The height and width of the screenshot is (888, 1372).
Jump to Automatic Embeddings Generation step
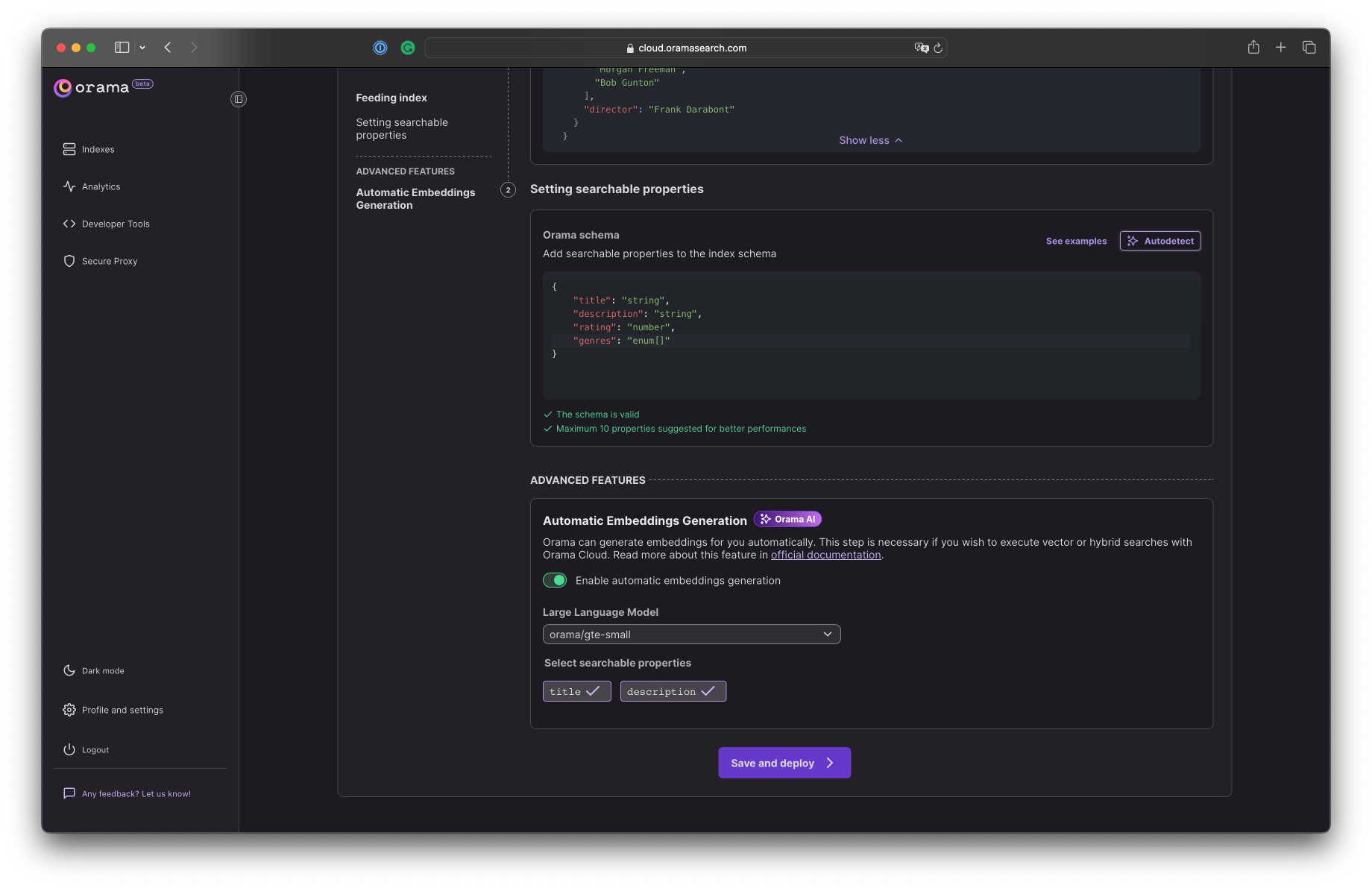tap(415, 199)
